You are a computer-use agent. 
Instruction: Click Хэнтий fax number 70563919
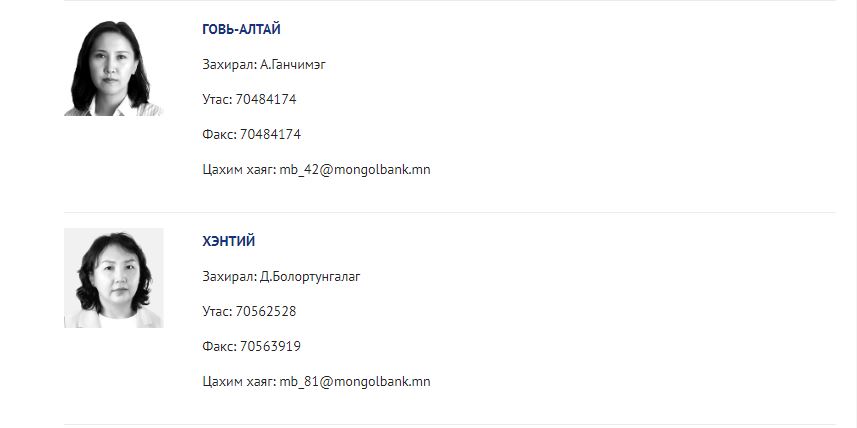[x=270, y=347]
